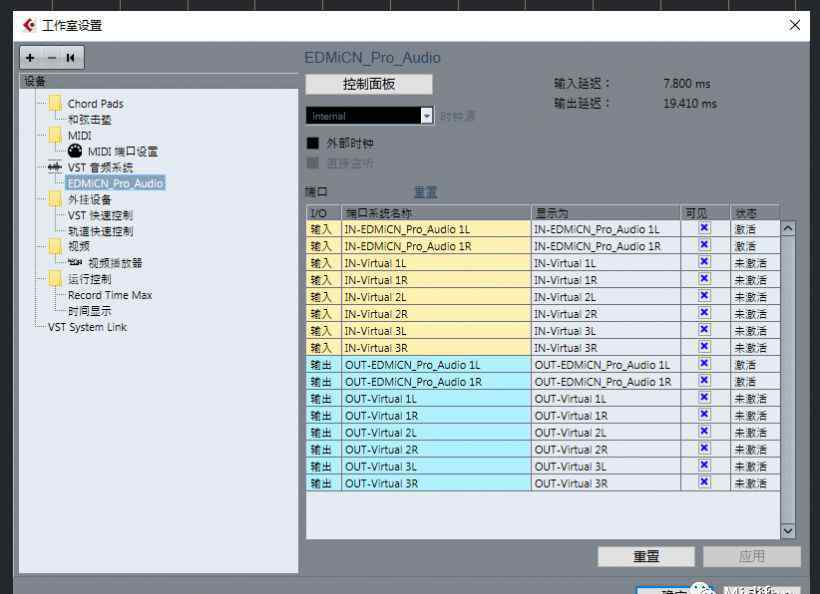Viewport: 820px width, 594px height.
Task: Toggle visibility for IN-EDMiCN_Pro_Audio 1R
Action: point(704,245)
